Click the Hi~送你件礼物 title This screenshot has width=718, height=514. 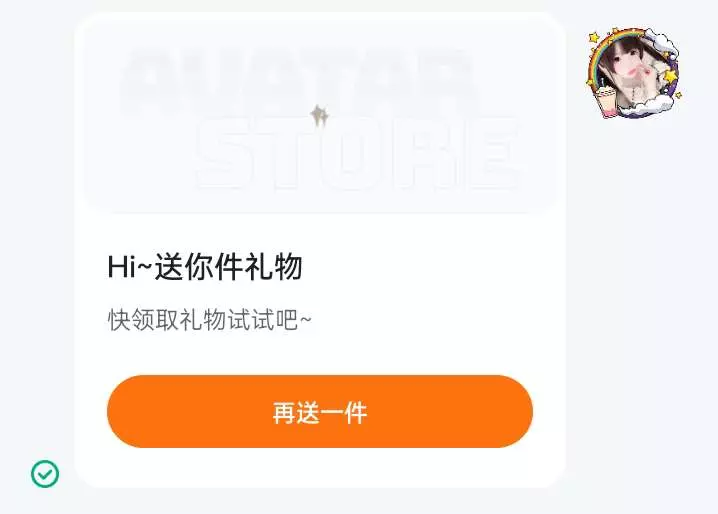[205, 267]
